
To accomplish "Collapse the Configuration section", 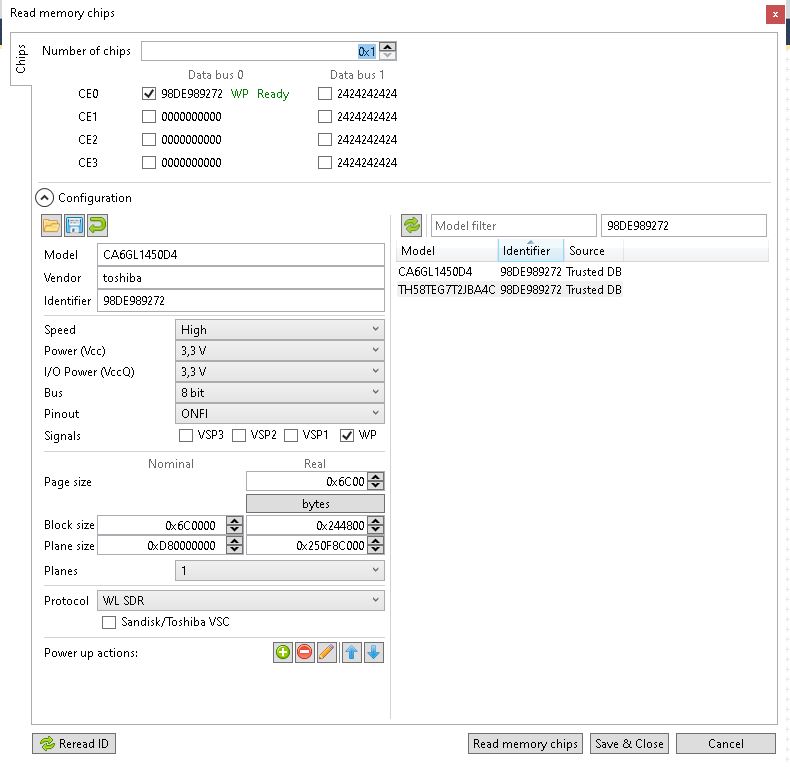I will click(44, 198).
